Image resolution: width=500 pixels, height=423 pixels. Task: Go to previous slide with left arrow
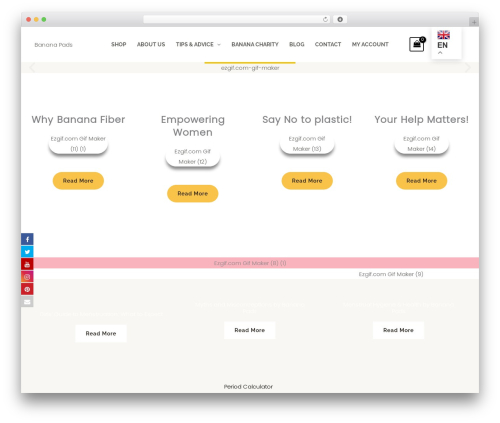click(x=32, y=68)
